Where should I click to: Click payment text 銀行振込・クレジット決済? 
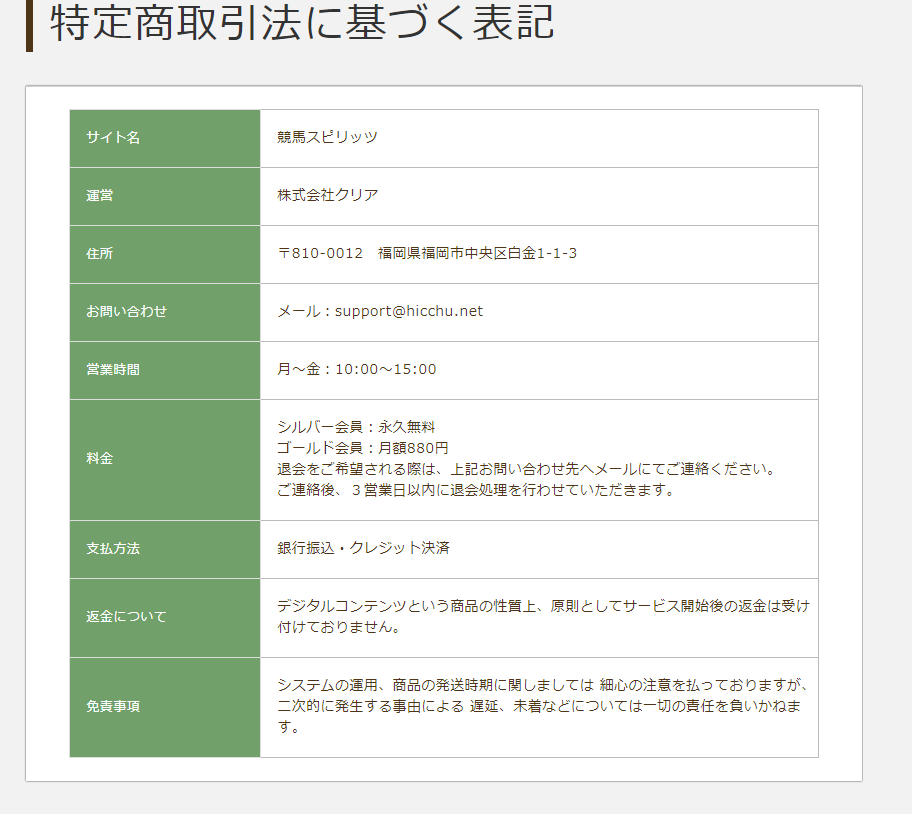tap(364, 548)
